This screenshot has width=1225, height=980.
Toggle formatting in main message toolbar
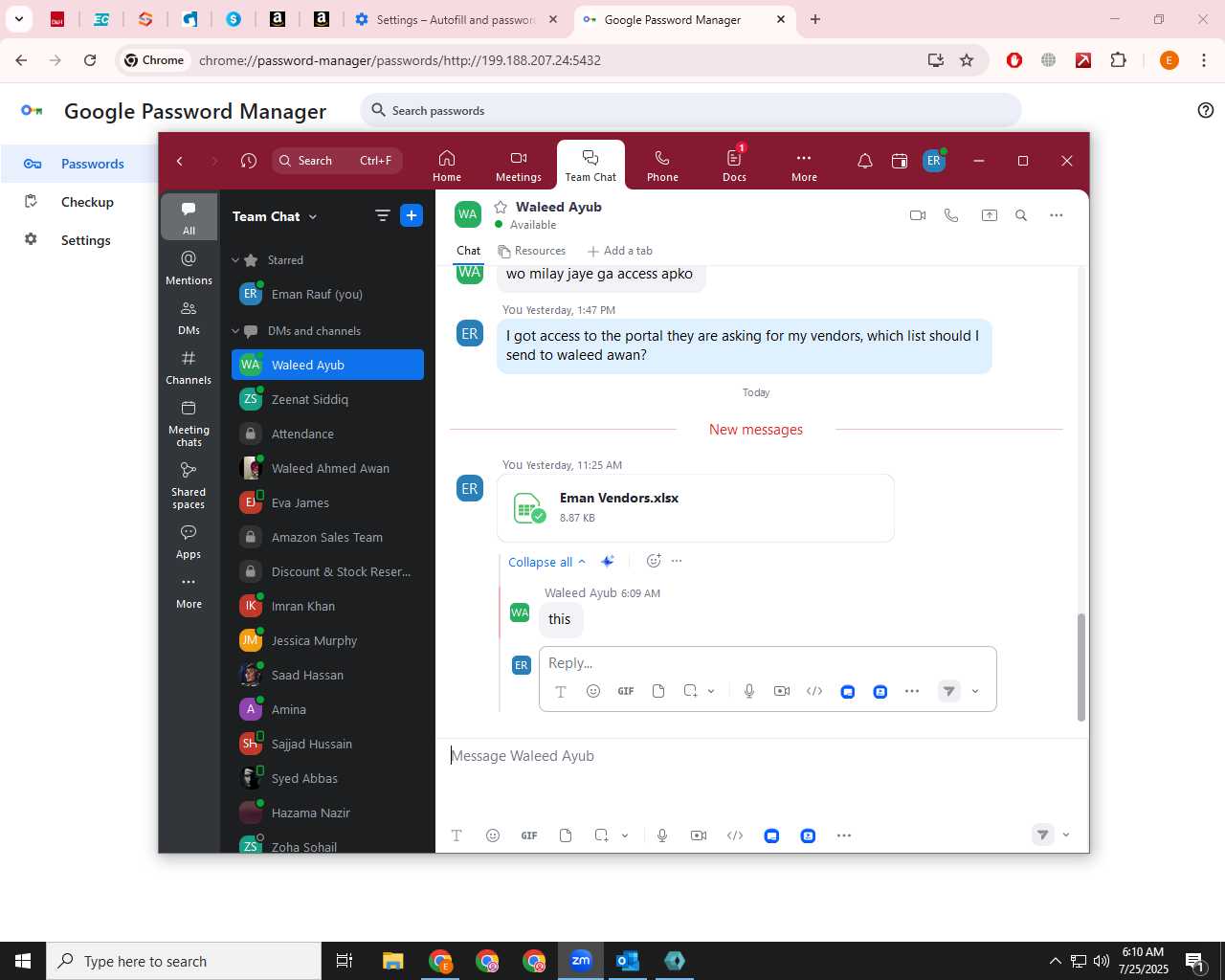pyautogui.click(x=457, y=835)
